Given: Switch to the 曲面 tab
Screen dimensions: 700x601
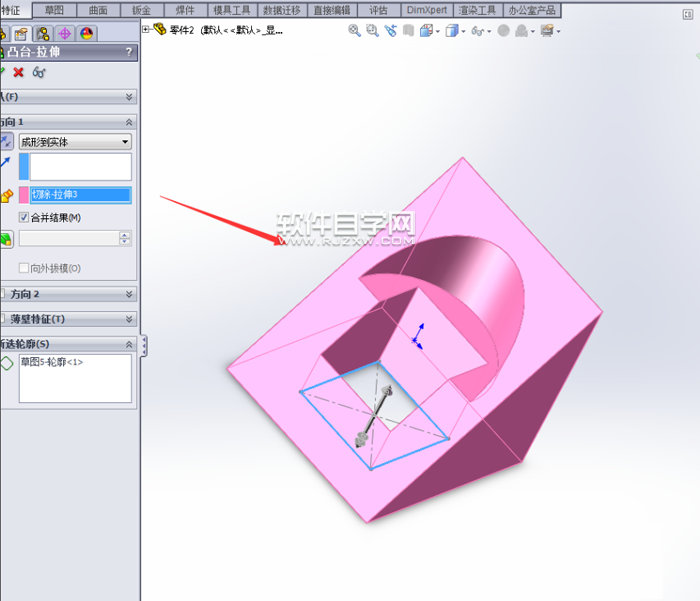Looking at the screenshot, I should 98,10.
